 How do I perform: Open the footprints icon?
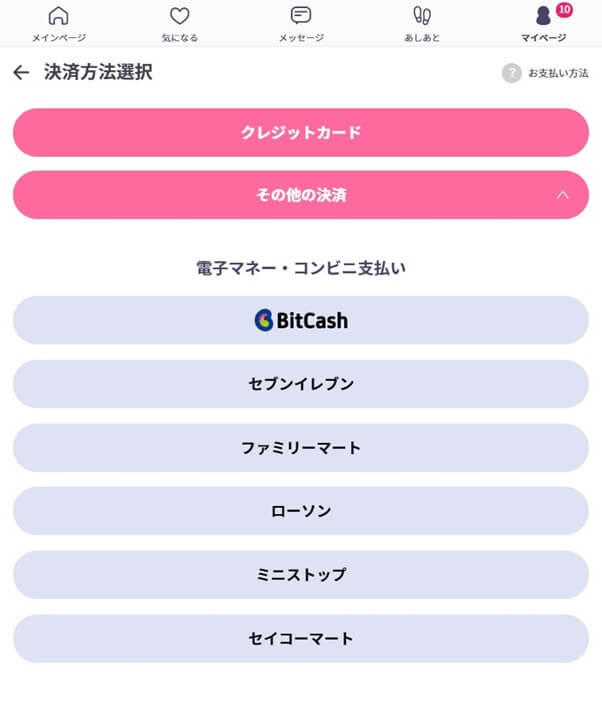point(422,16)
